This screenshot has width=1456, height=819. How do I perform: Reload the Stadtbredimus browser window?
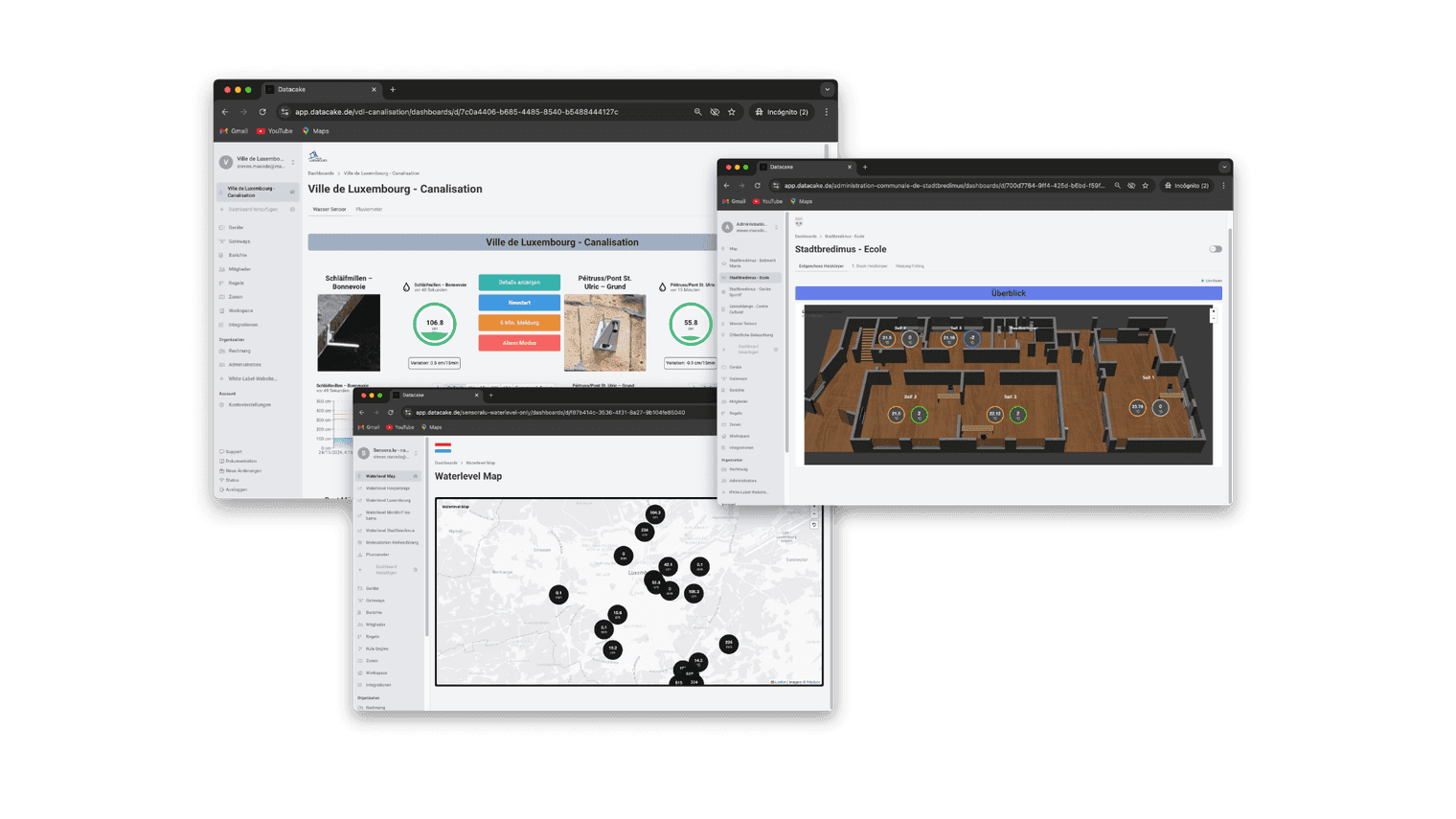pos(757,186)
